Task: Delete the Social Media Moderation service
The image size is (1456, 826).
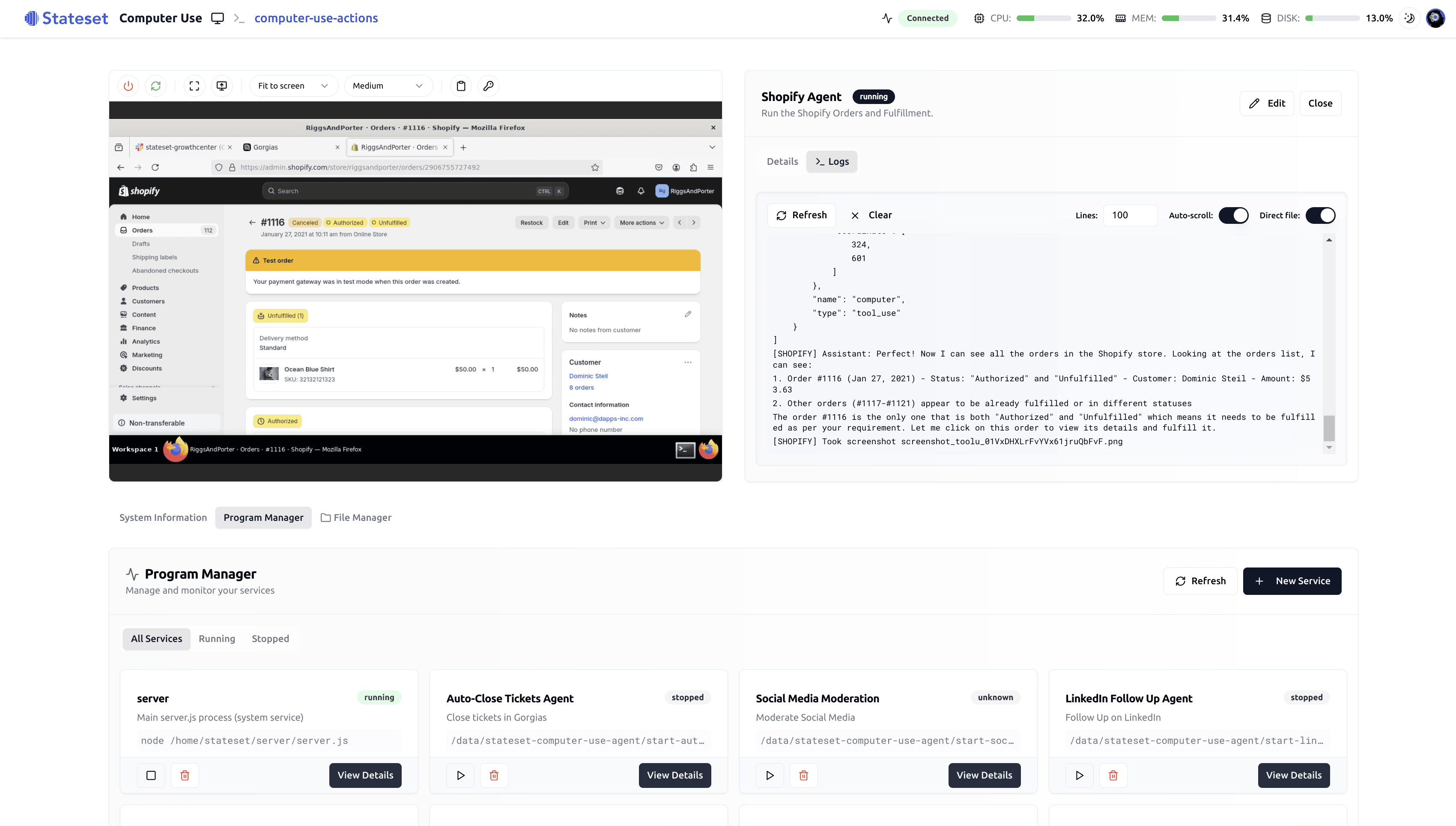Action: pos(804,775)
